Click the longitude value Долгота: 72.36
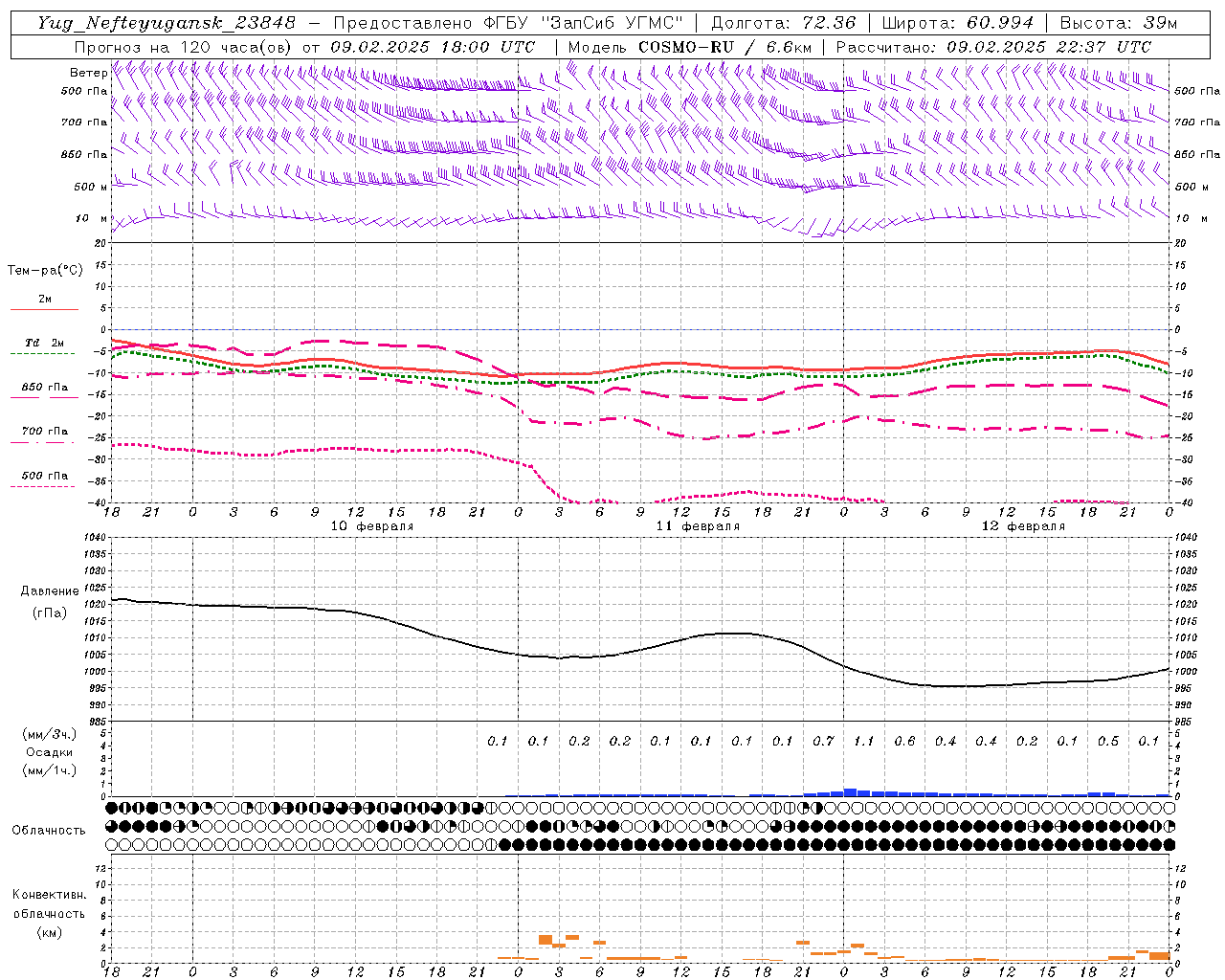This screenshot has height=980, width=1225. coord(783,23)
